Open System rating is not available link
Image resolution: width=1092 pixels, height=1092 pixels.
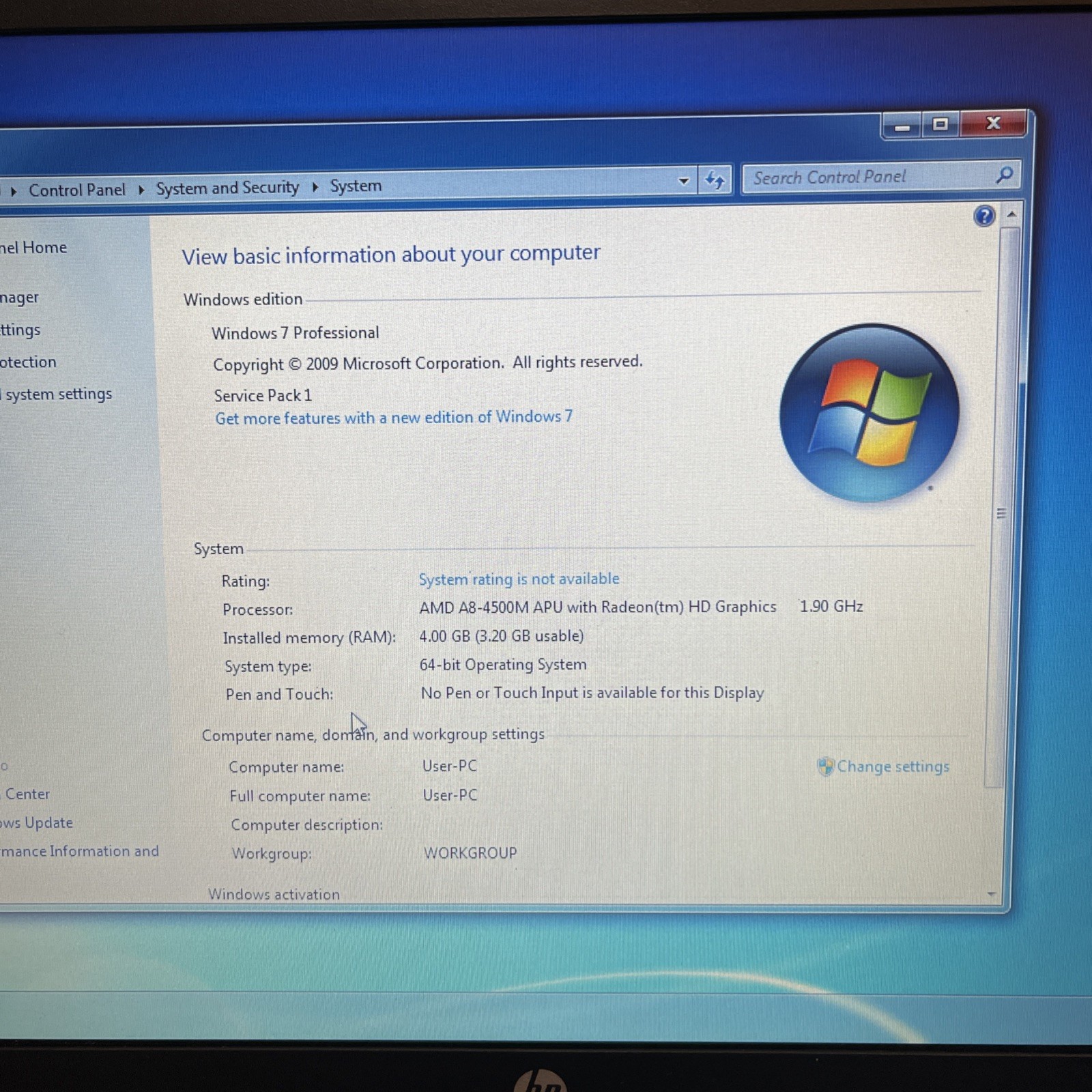pyautogui.click(x=519, y=579)
